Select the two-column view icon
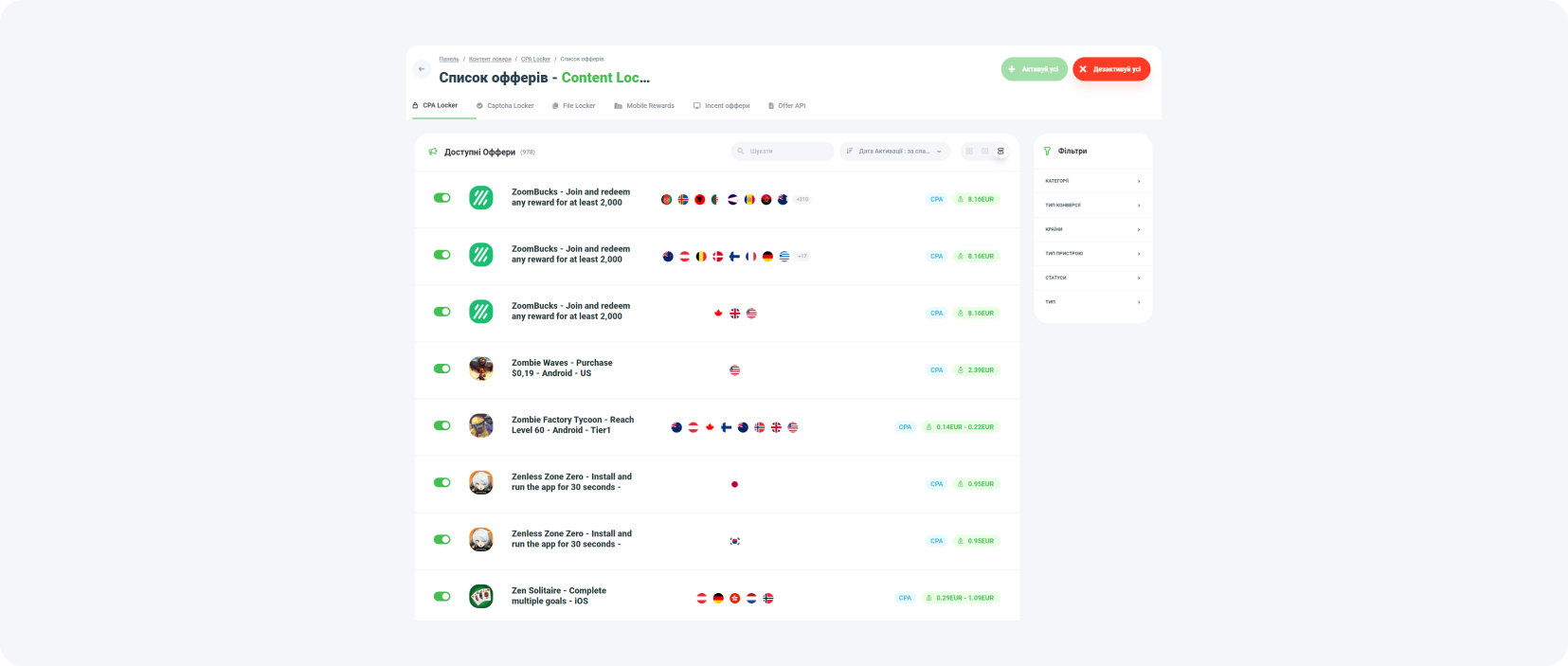 click(x=984, y=152)
